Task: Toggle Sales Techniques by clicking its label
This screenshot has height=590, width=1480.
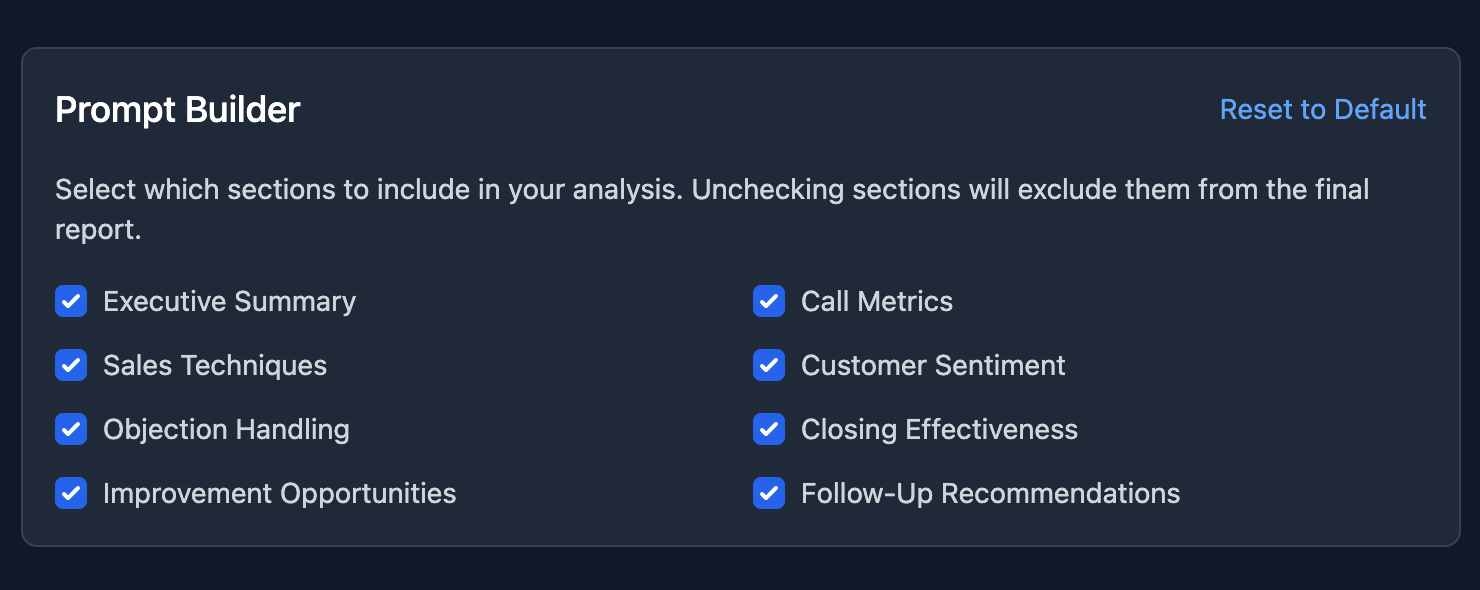Action: click(215, 365)
